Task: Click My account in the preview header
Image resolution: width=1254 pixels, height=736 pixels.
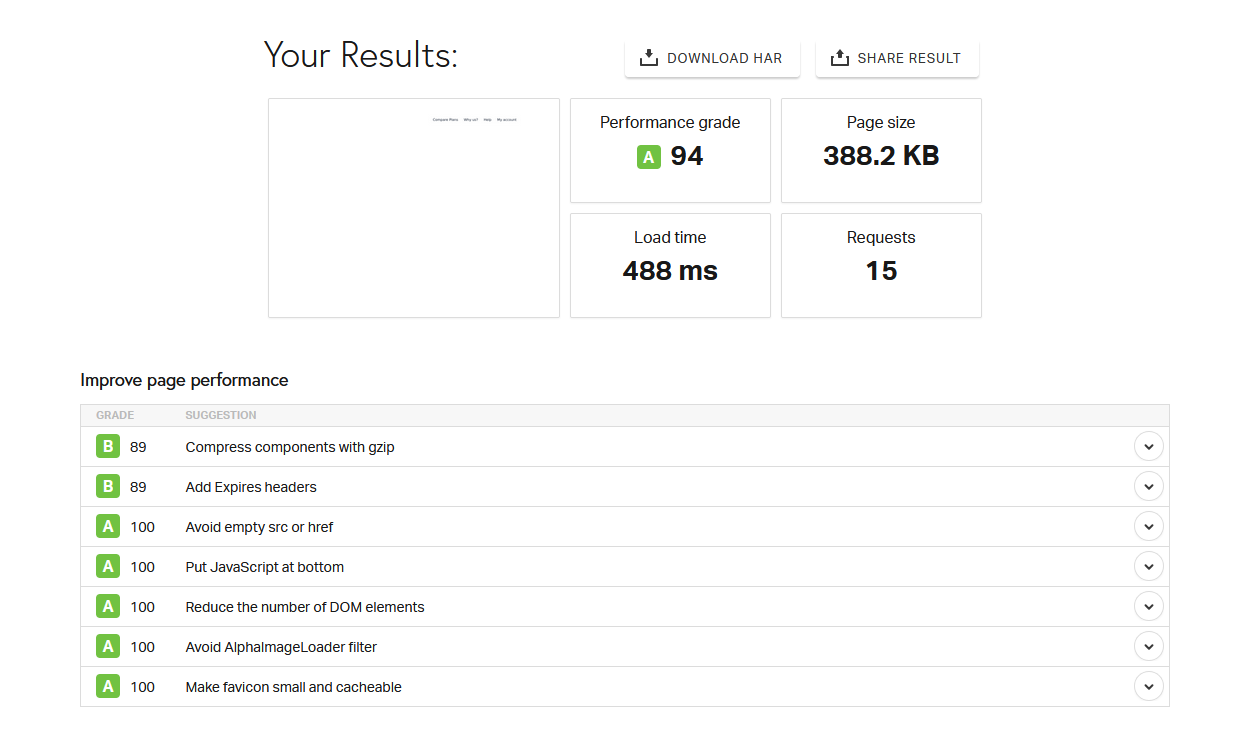Action: (506, 119)
